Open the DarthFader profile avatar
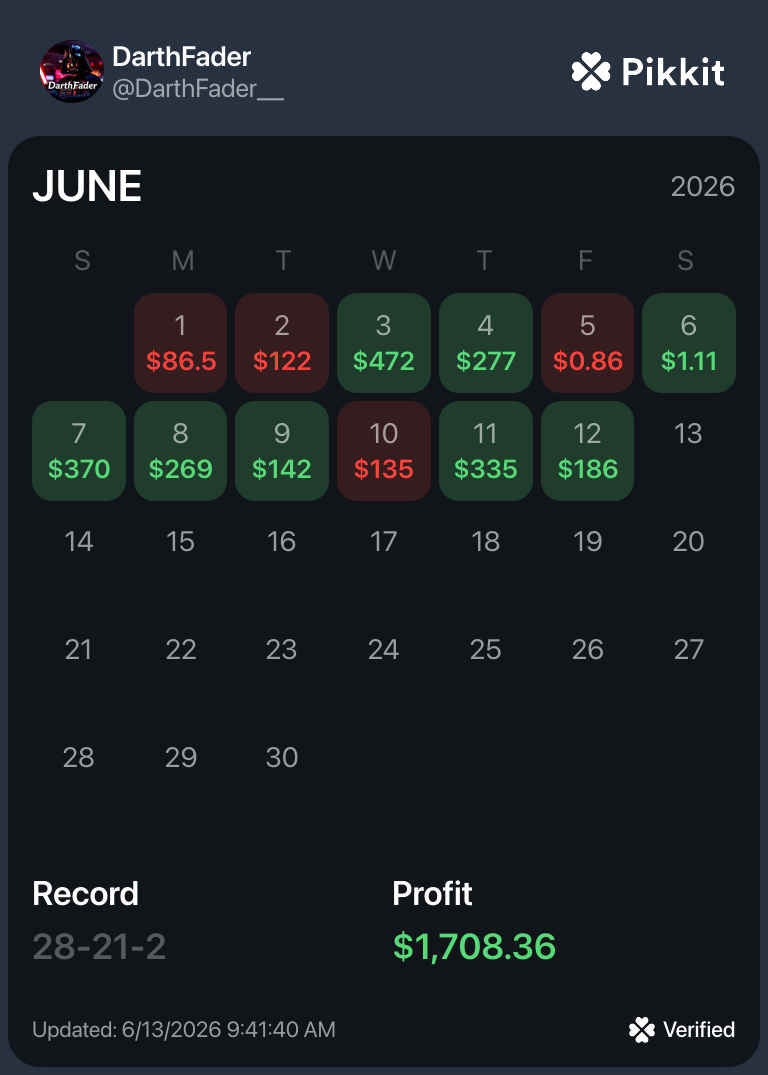The image size is (768, 1075). (x=72, y=71)
